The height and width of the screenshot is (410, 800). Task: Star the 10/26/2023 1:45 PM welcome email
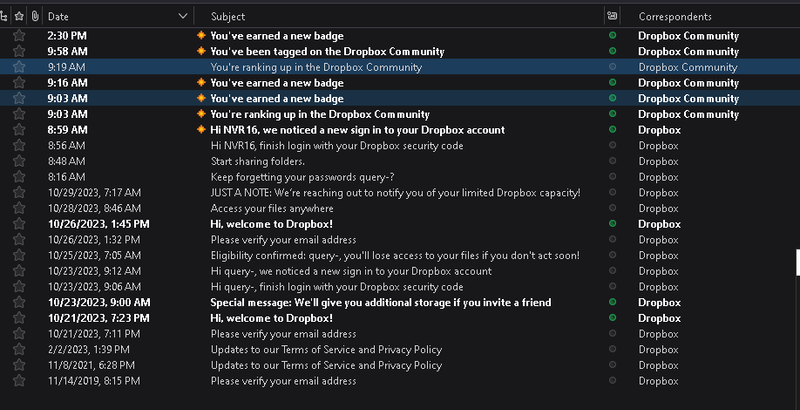[19, 223]
